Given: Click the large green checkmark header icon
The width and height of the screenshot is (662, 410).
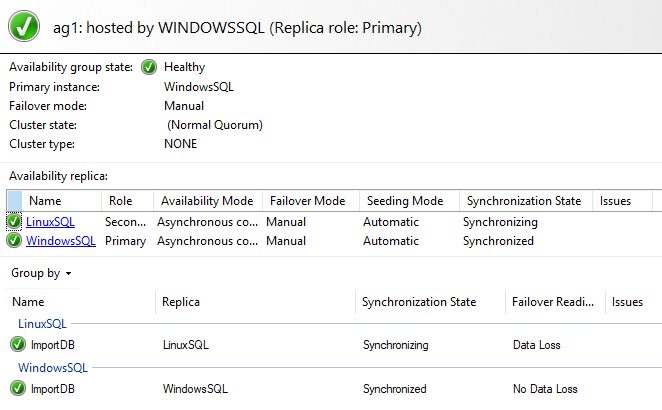Looking at the screenshot, I should click(24, 26).
